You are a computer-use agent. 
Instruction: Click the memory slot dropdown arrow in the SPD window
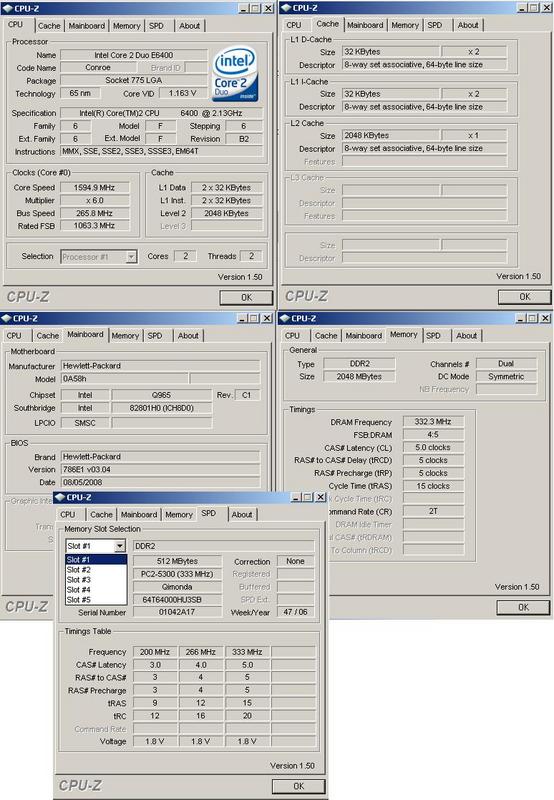click(x=119, y=546)
